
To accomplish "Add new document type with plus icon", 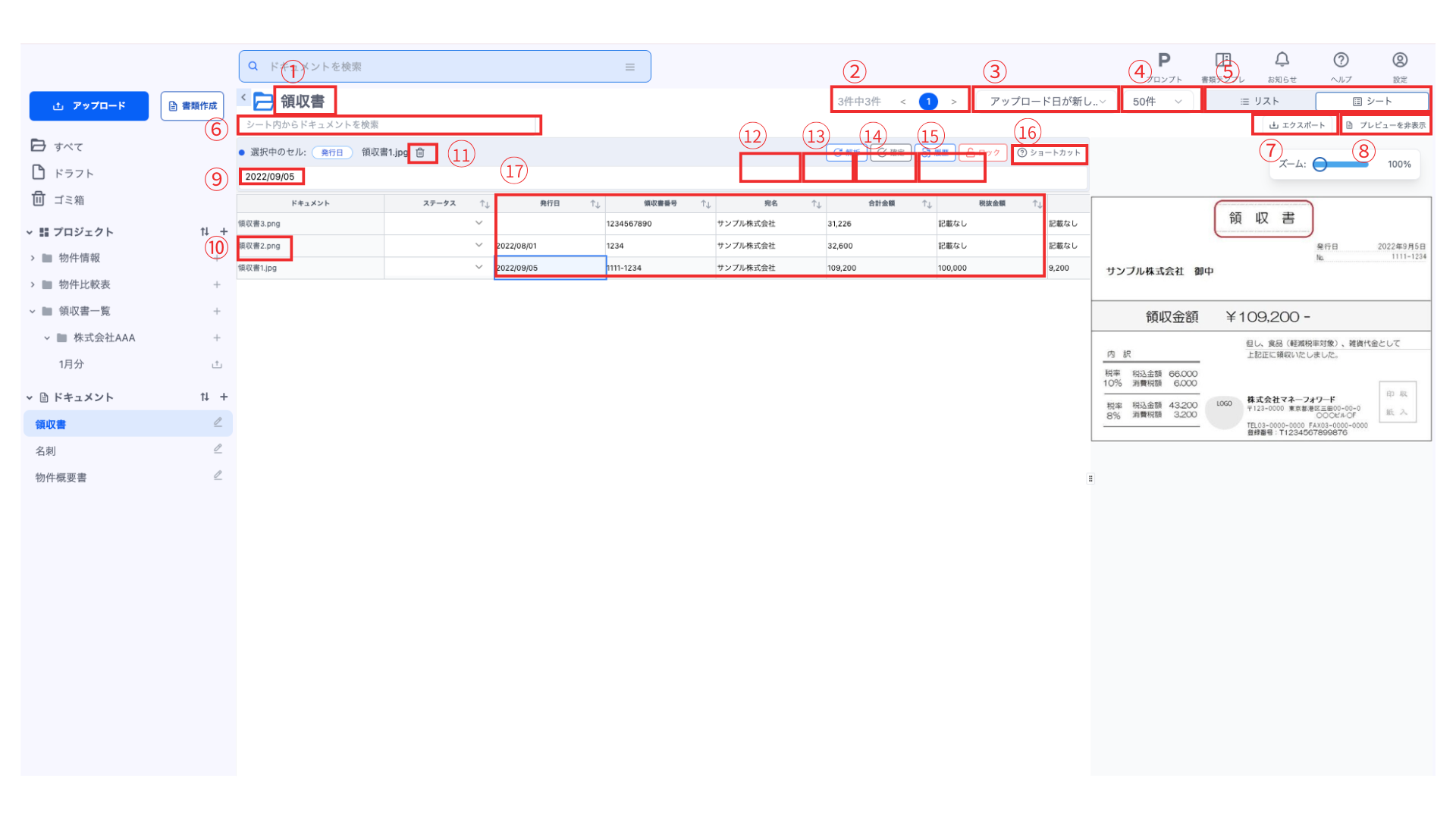I will [x=224, y=397].
